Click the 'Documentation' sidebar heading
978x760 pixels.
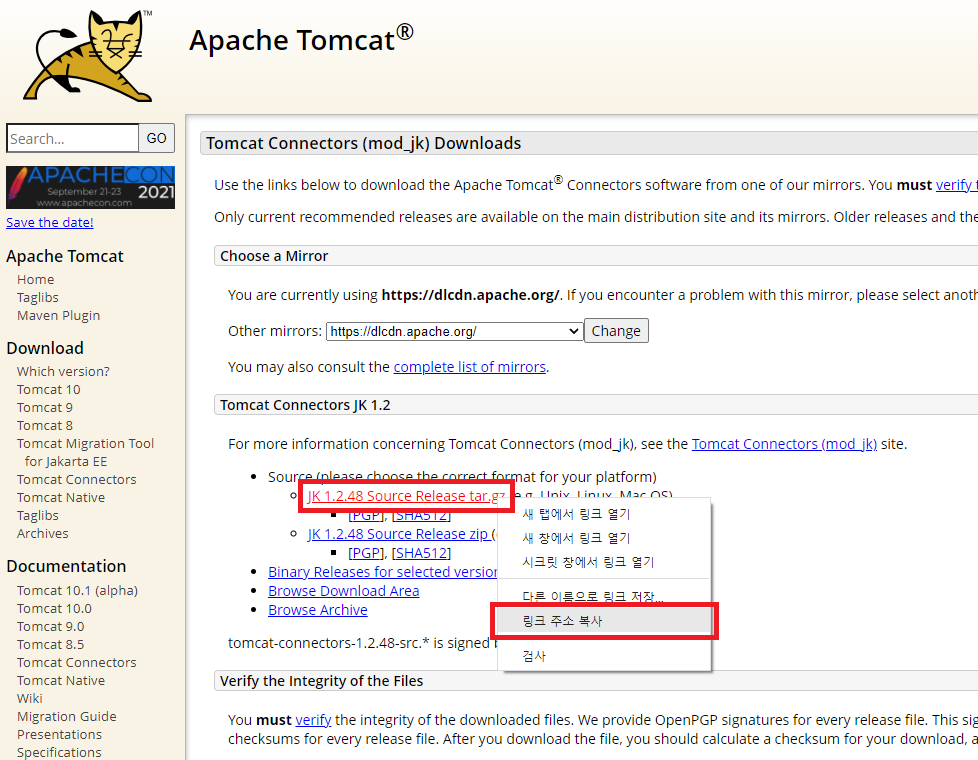tap(66, 566)
